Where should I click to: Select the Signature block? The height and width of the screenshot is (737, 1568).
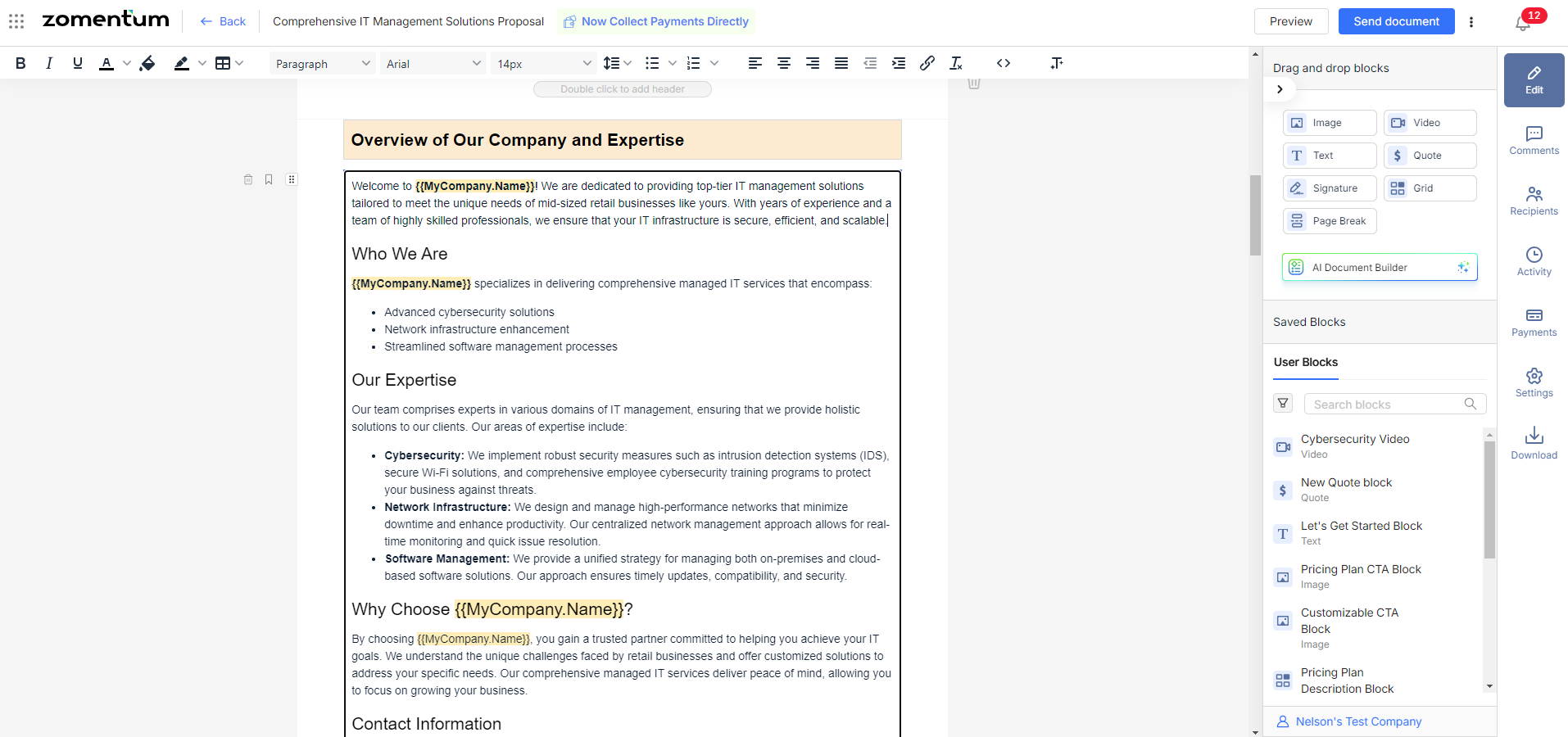pos(1330,188)
